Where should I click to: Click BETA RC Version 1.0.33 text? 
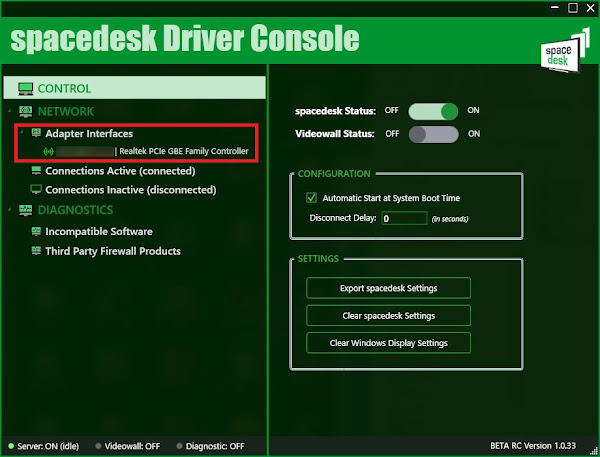click(x=533, y=446)
